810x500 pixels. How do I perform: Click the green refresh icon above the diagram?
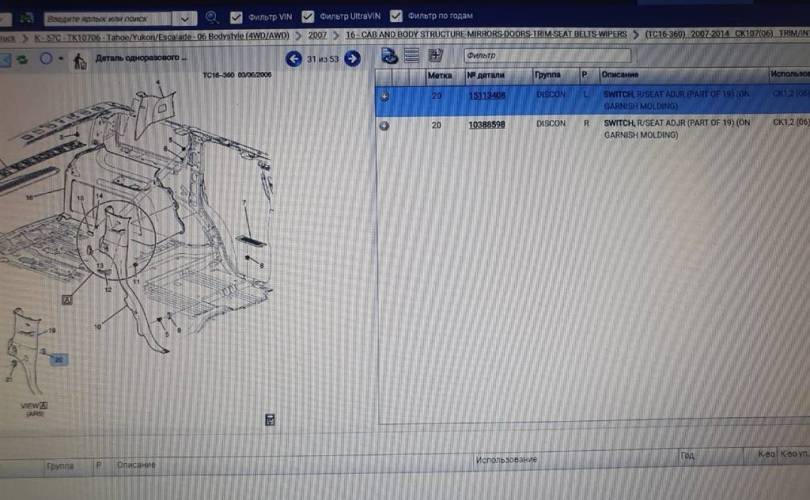(23, 59)
